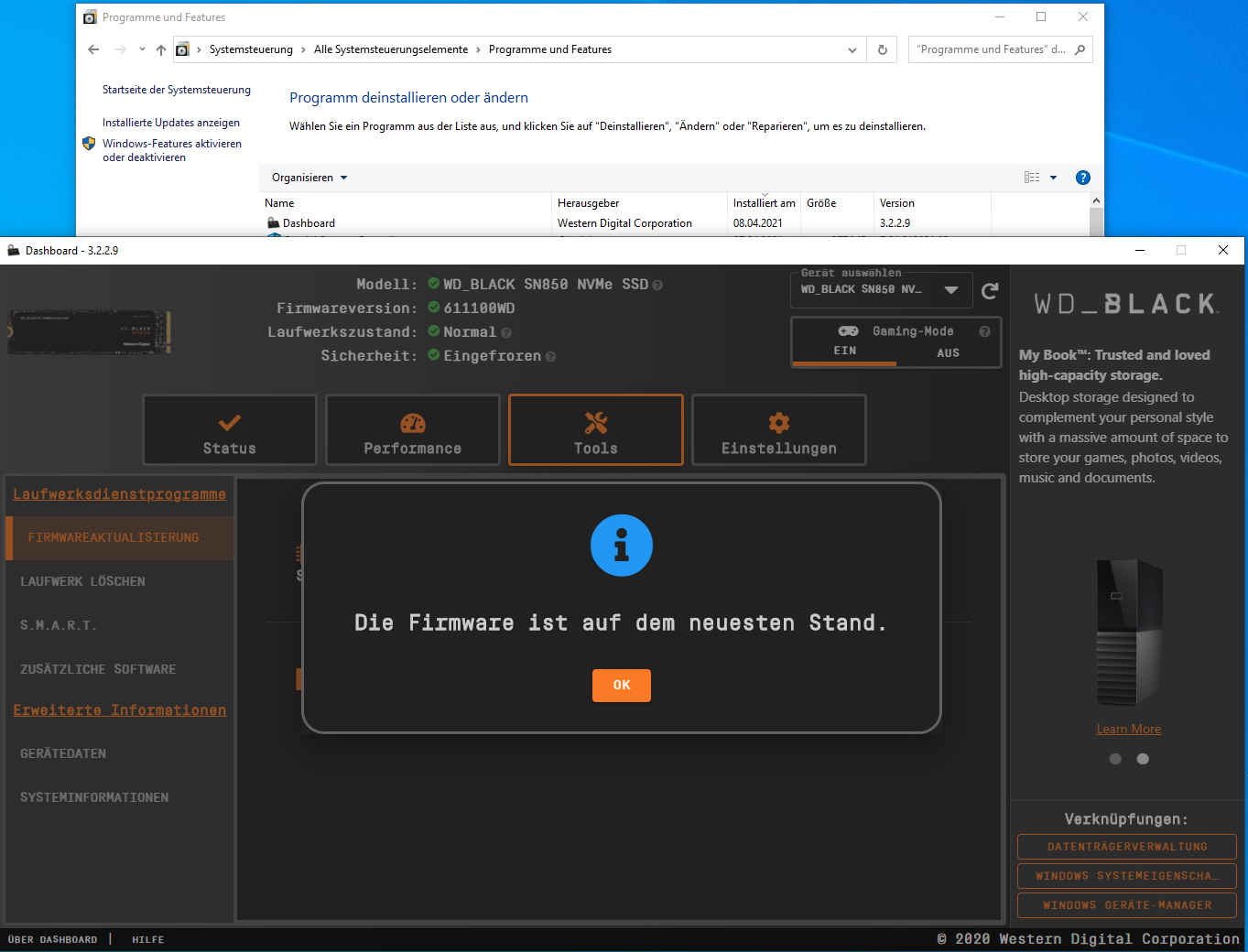Open WINDOWS SYSTEMEIGENSCHAFTEN shortcut
This screenshot has height=952, width=1248.
pos(1127,876)
